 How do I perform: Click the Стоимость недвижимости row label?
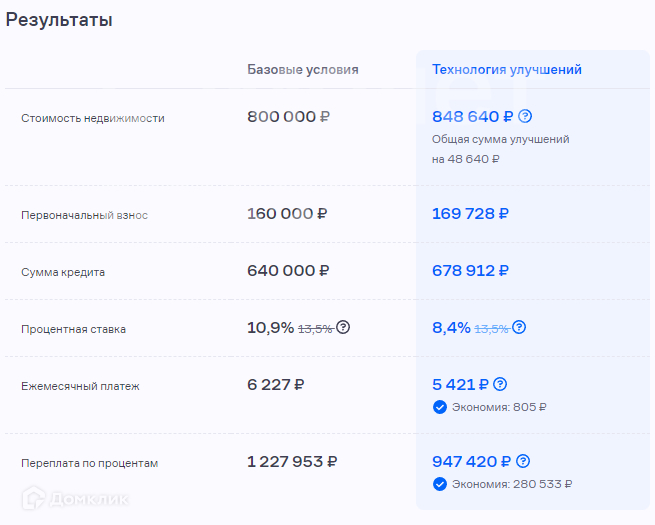(93, 118)
